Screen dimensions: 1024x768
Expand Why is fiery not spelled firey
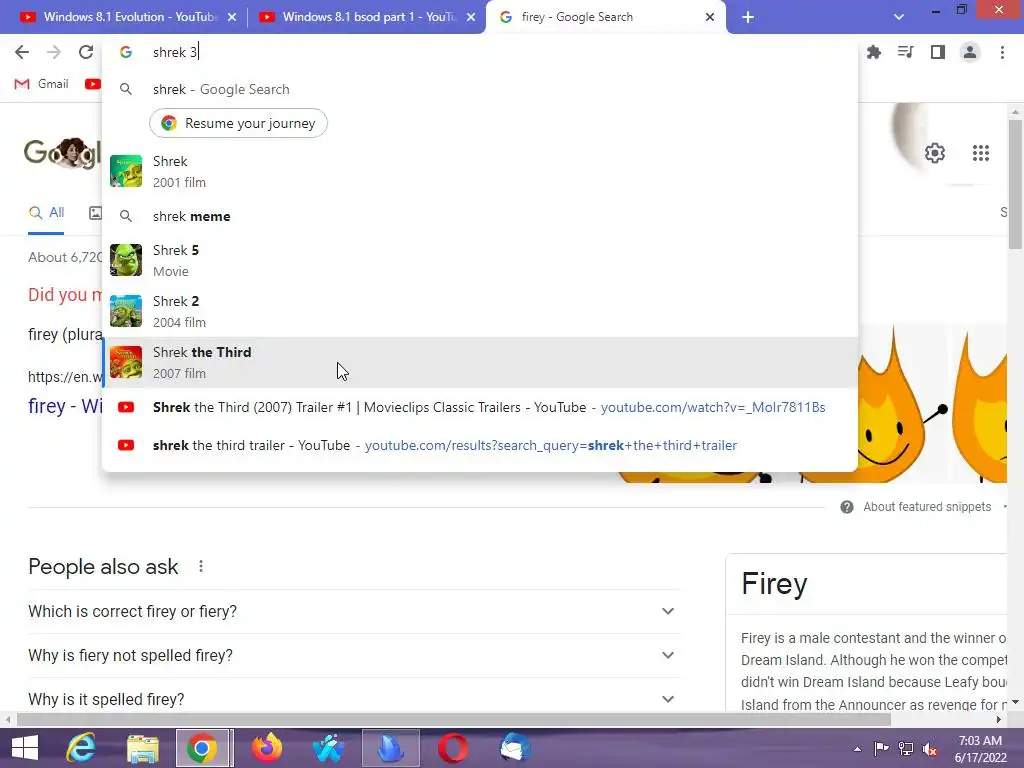click(x=354, y=655)
